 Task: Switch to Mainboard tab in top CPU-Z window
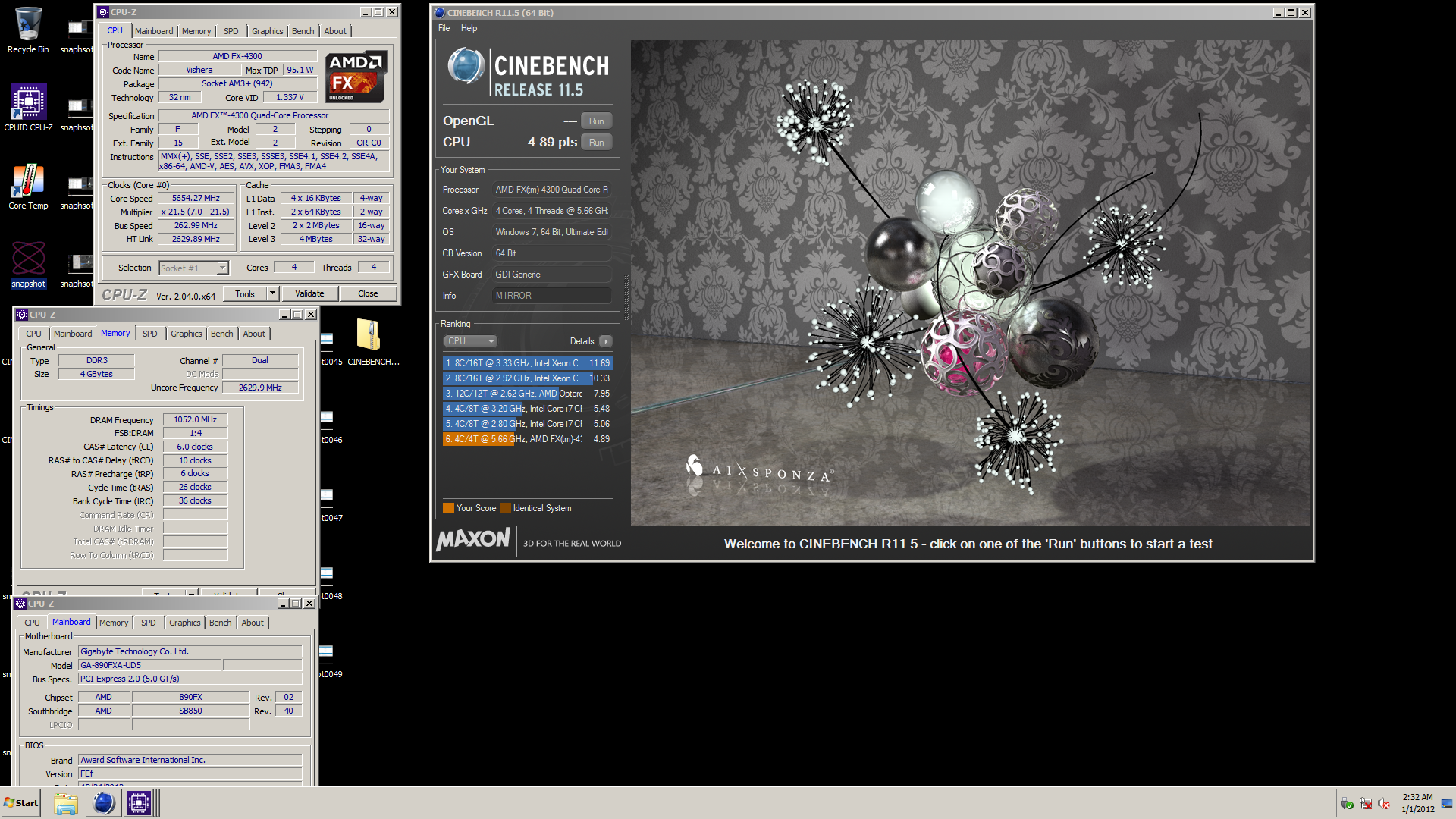pos(154,31)
